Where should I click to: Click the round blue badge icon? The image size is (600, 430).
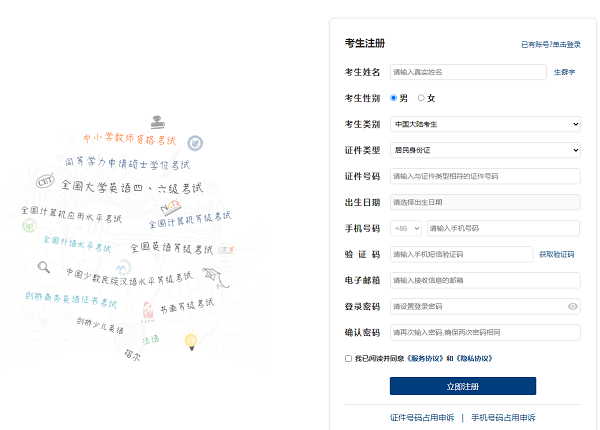[x=195, y=143]
